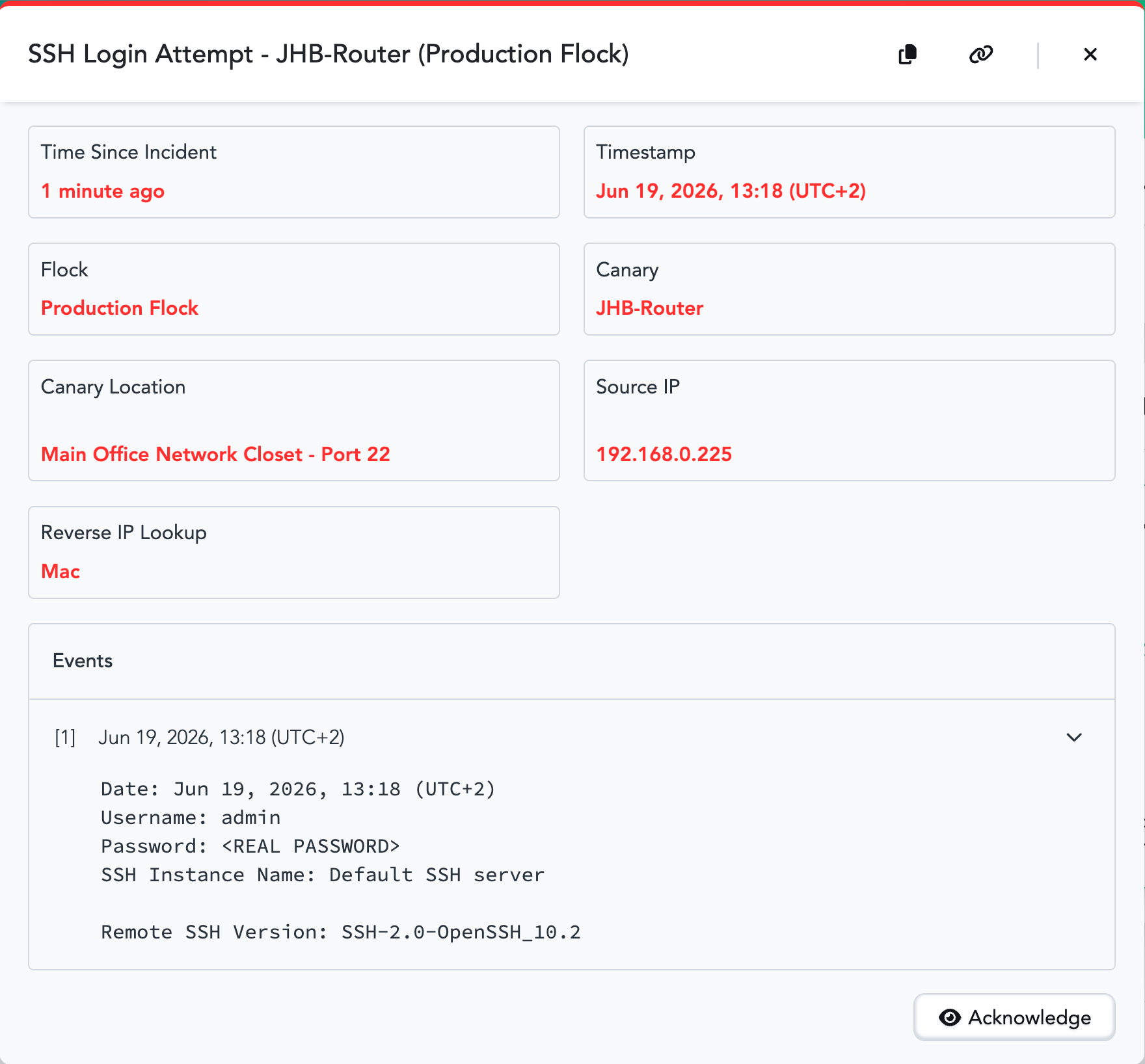This screenshot has height=1064, width=1145.
Task: Click the red Timestamp value Jun 19, 2026
Action: (x=731, y=191)
